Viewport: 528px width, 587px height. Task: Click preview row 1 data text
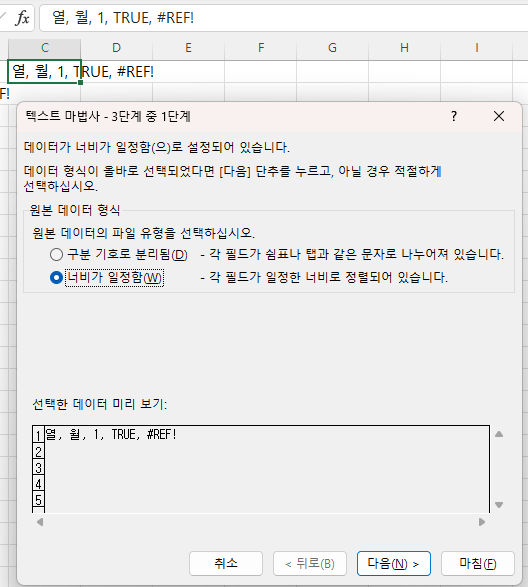[x=111, y=435]
